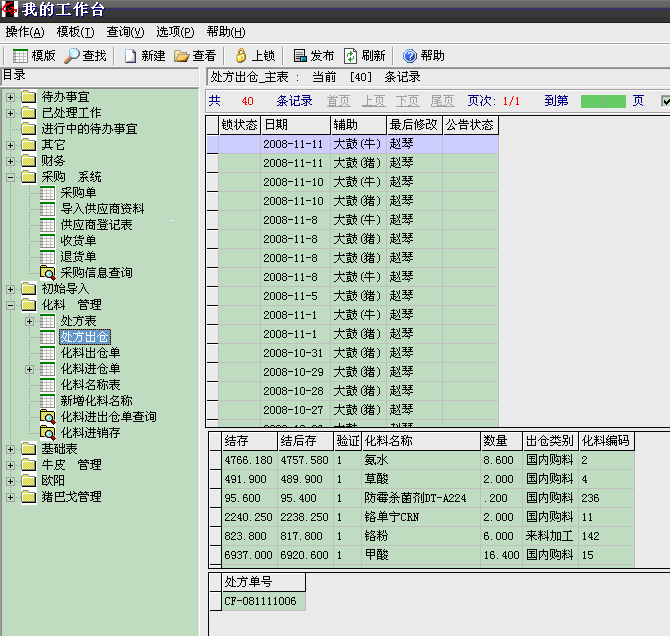Click the 尾页 last-page link
This screenshot has width=670, height=636.
(x=442, y=101)
